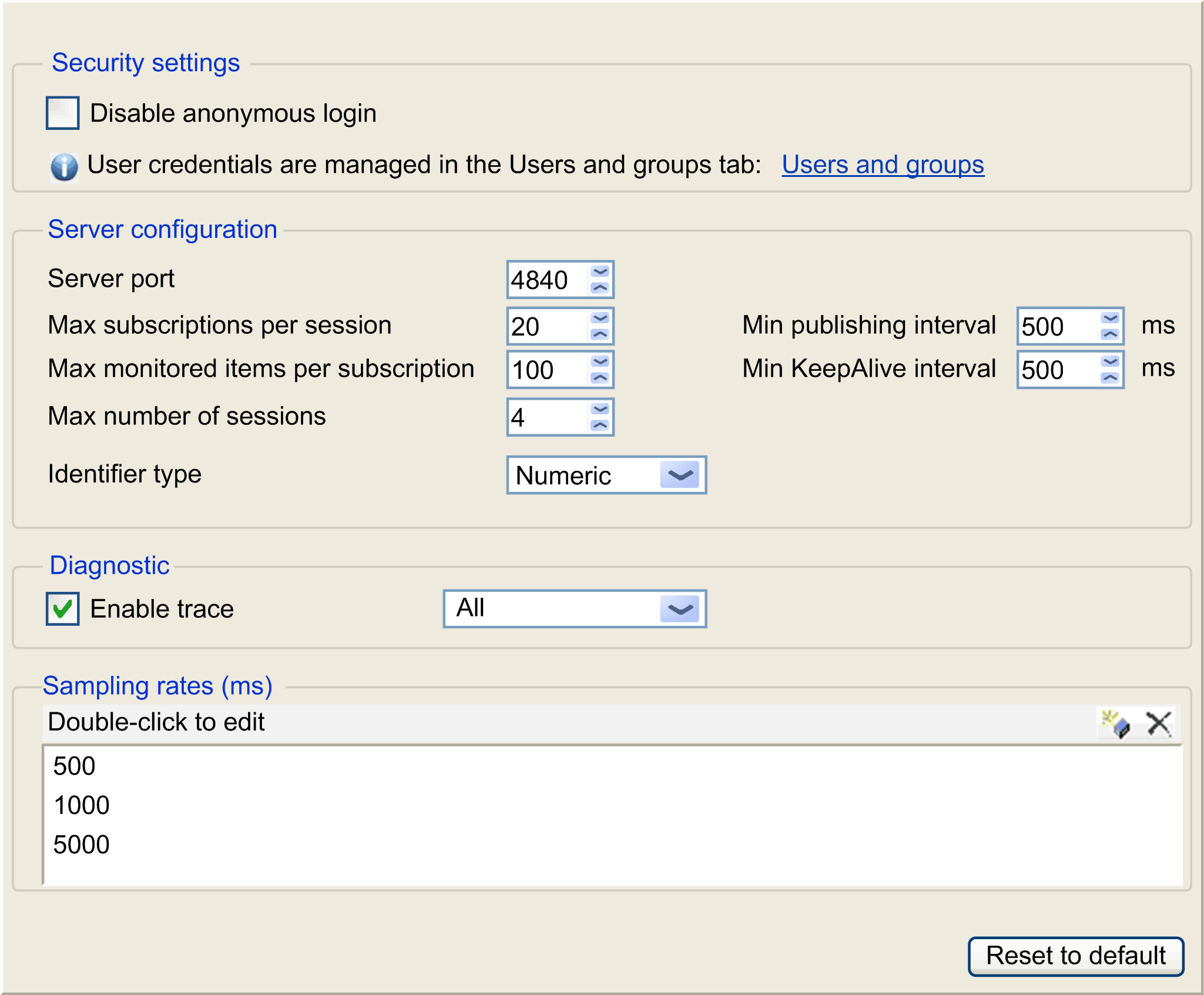The image size is (1204, 995).
Task: Open the Users and groups link
Action: 883,165
